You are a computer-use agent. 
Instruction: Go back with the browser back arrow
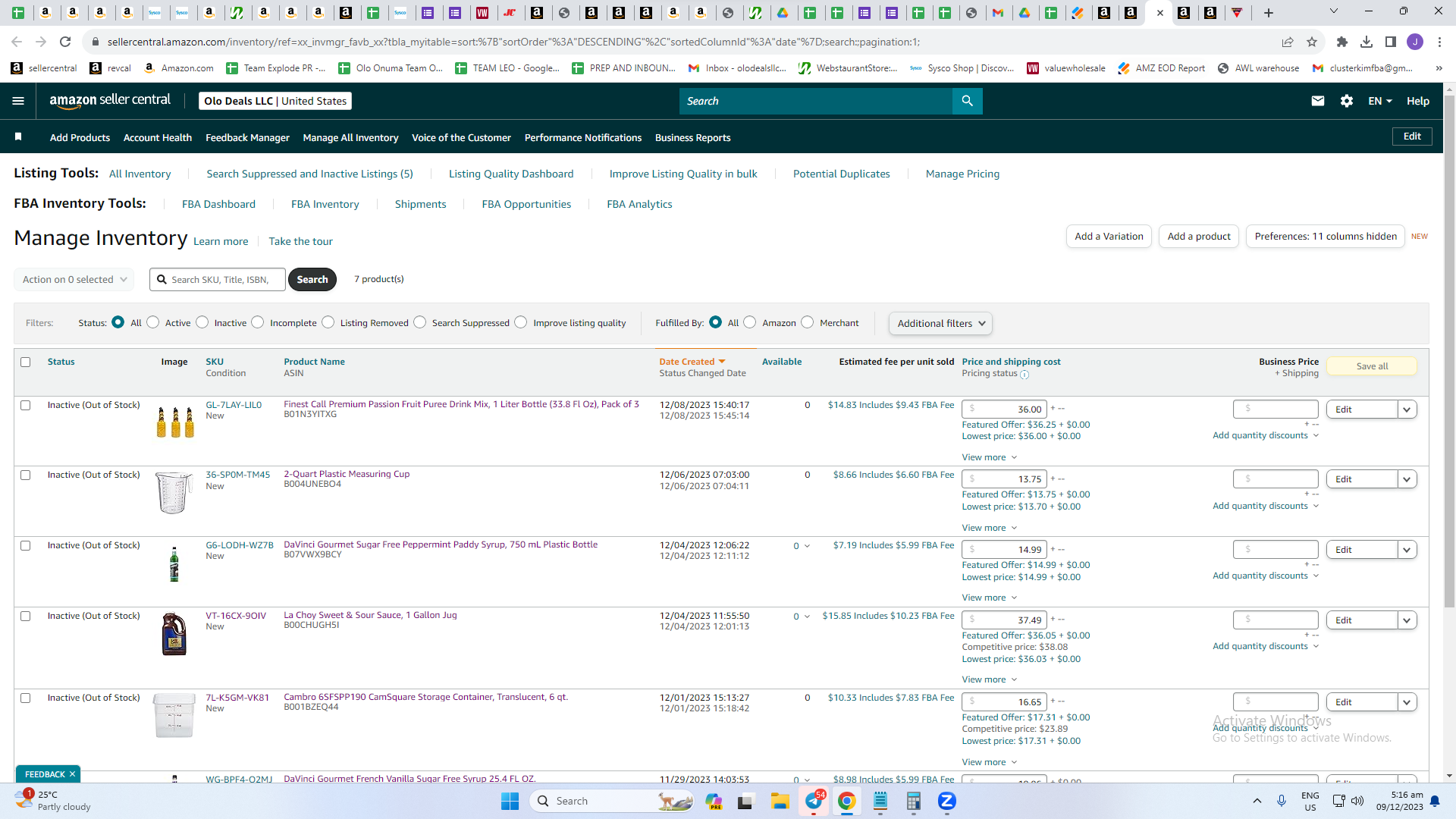click(x=17, y=42)
